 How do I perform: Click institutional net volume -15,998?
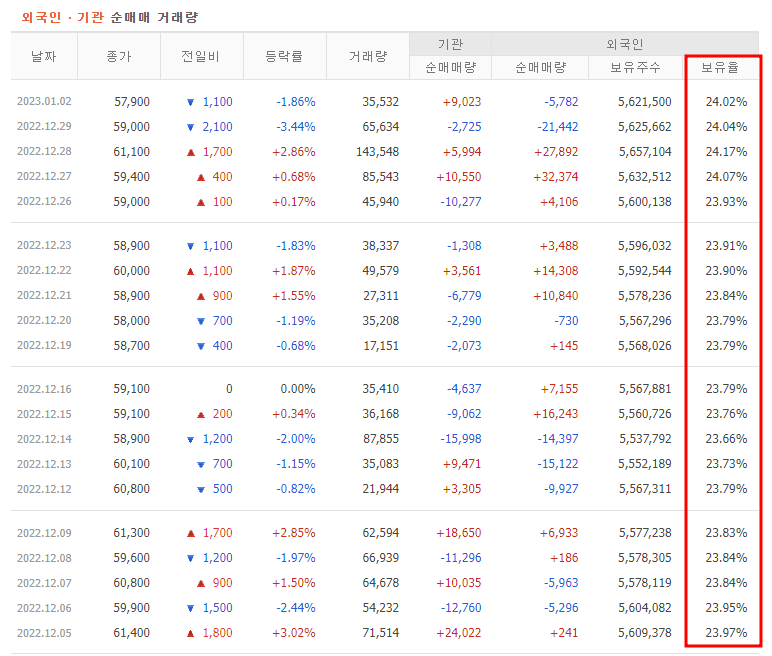[461, 439]
